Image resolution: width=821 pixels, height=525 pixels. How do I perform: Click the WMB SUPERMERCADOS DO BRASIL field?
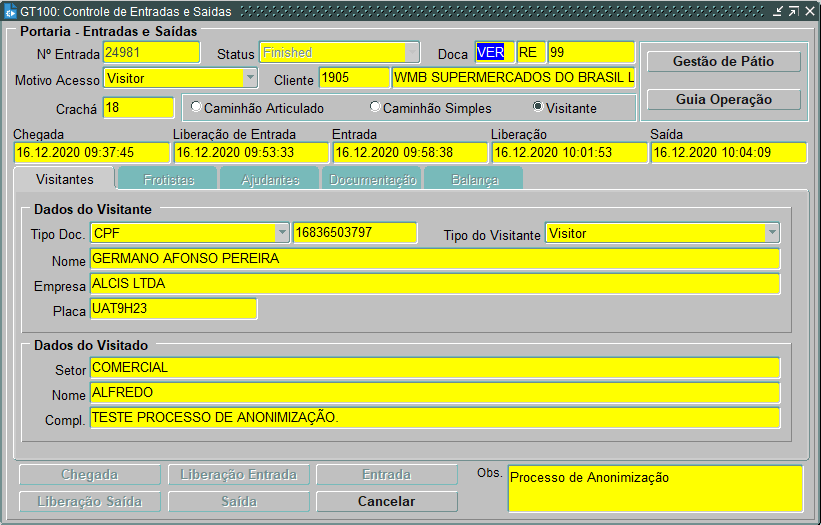click(x=514, y=77)
